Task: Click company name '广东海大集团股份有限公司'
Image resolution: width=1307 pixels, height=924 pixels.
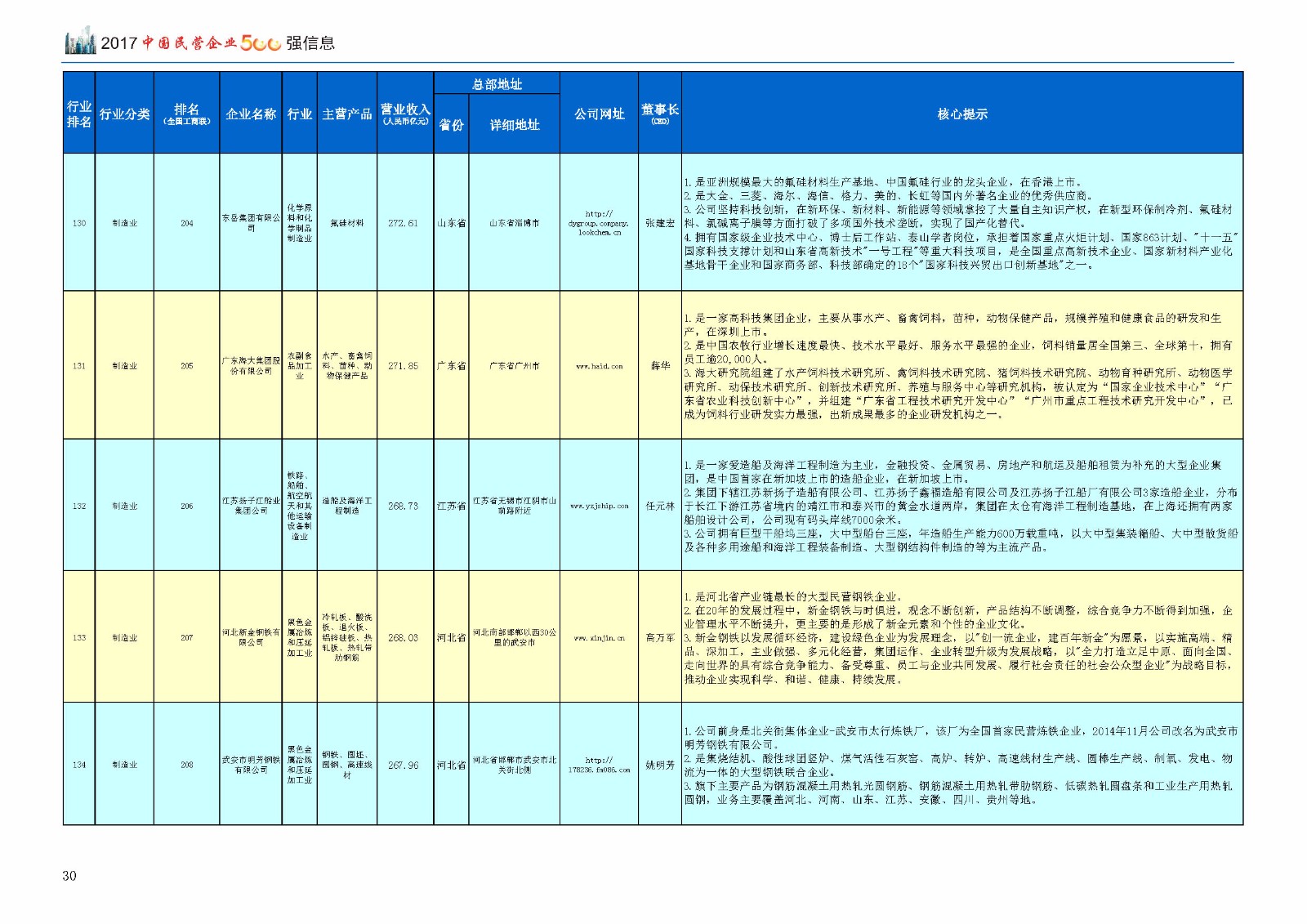Action: coord(251,366)
